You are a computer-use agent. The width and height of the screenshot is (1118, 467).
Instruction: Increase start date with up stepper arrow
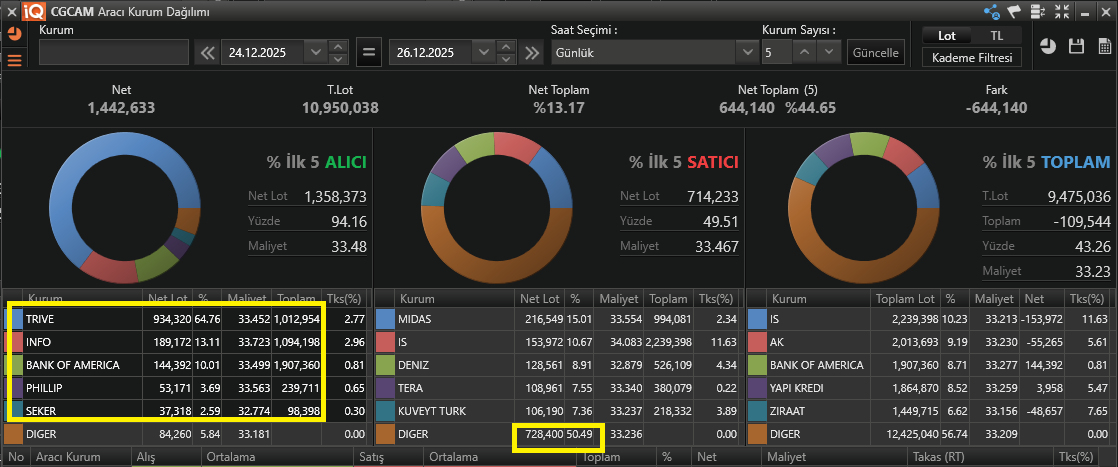coord(338,47)
